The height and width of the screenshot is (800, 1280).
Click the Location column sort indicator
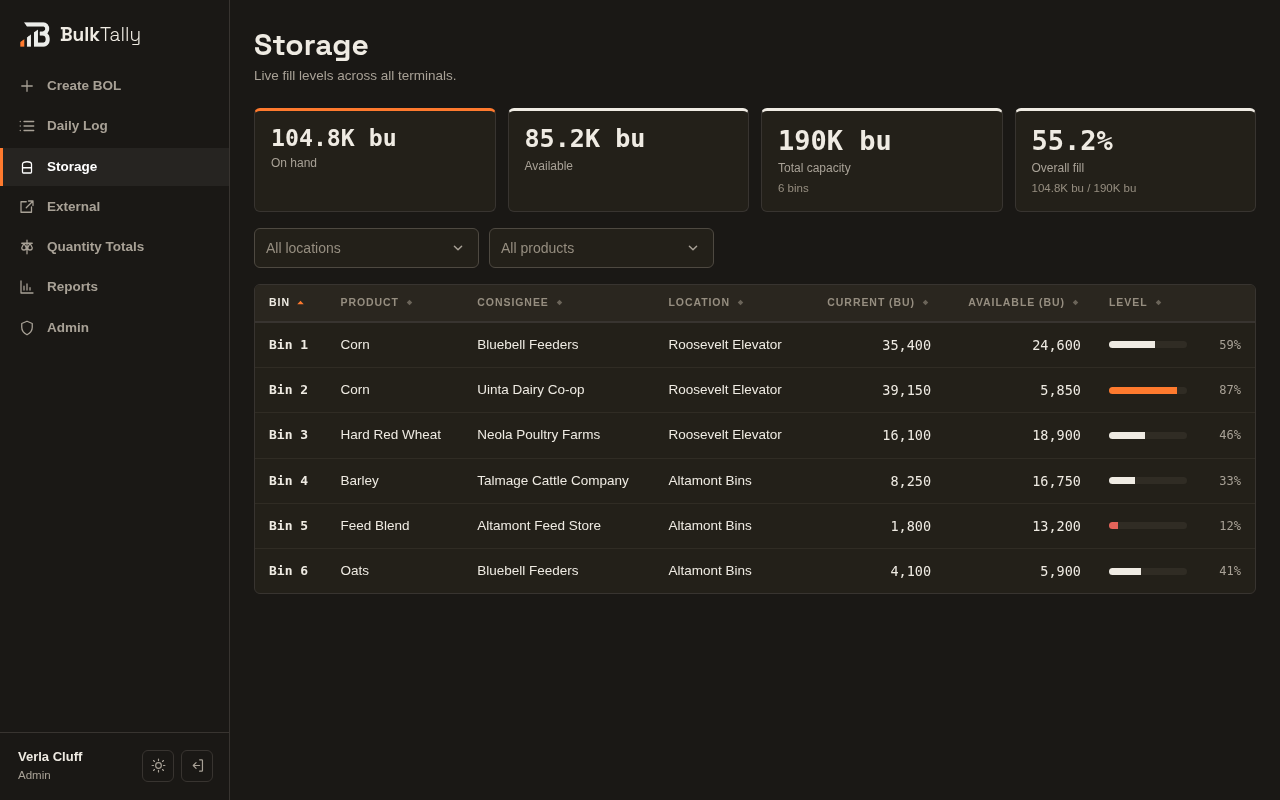[740, 302]
